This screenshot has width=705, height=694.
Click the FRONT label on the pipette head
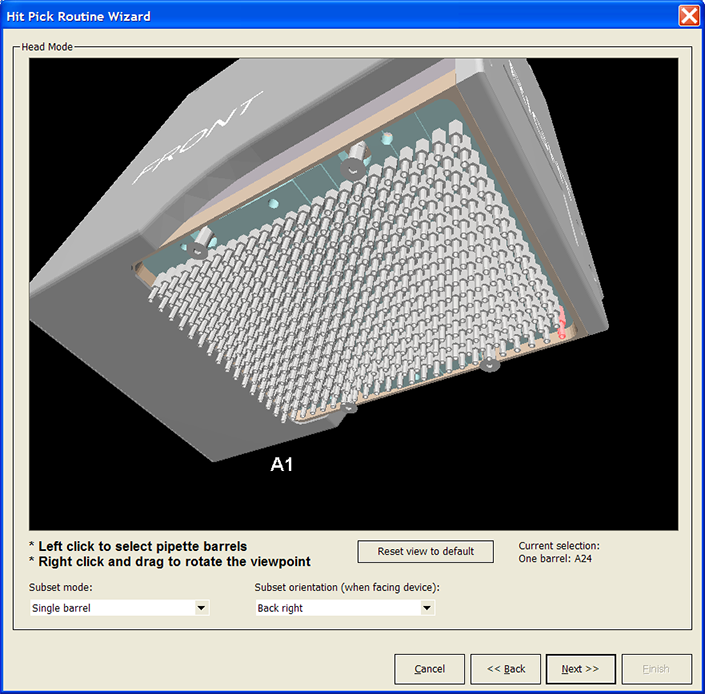coord(198,138)
